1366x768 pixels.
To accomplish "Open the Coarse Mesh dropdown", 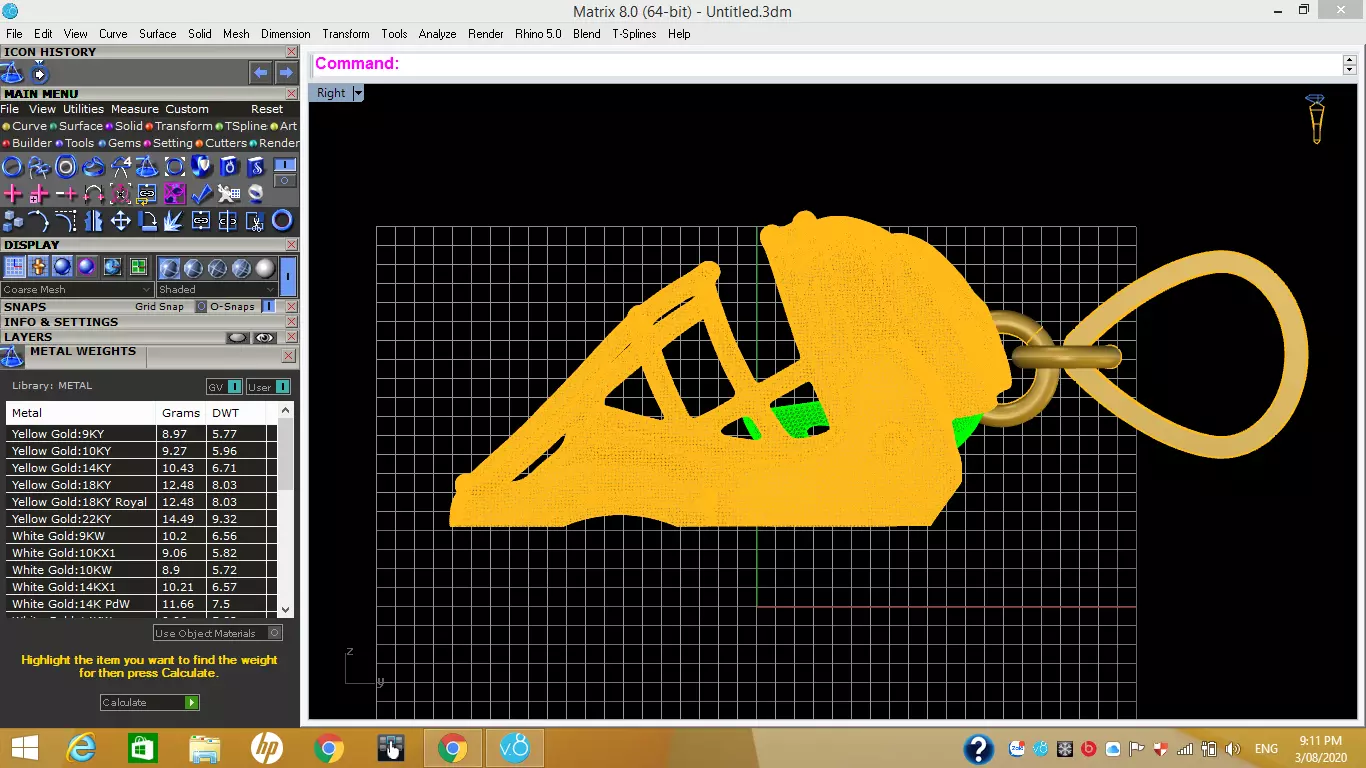I will (x=77, y=289).
